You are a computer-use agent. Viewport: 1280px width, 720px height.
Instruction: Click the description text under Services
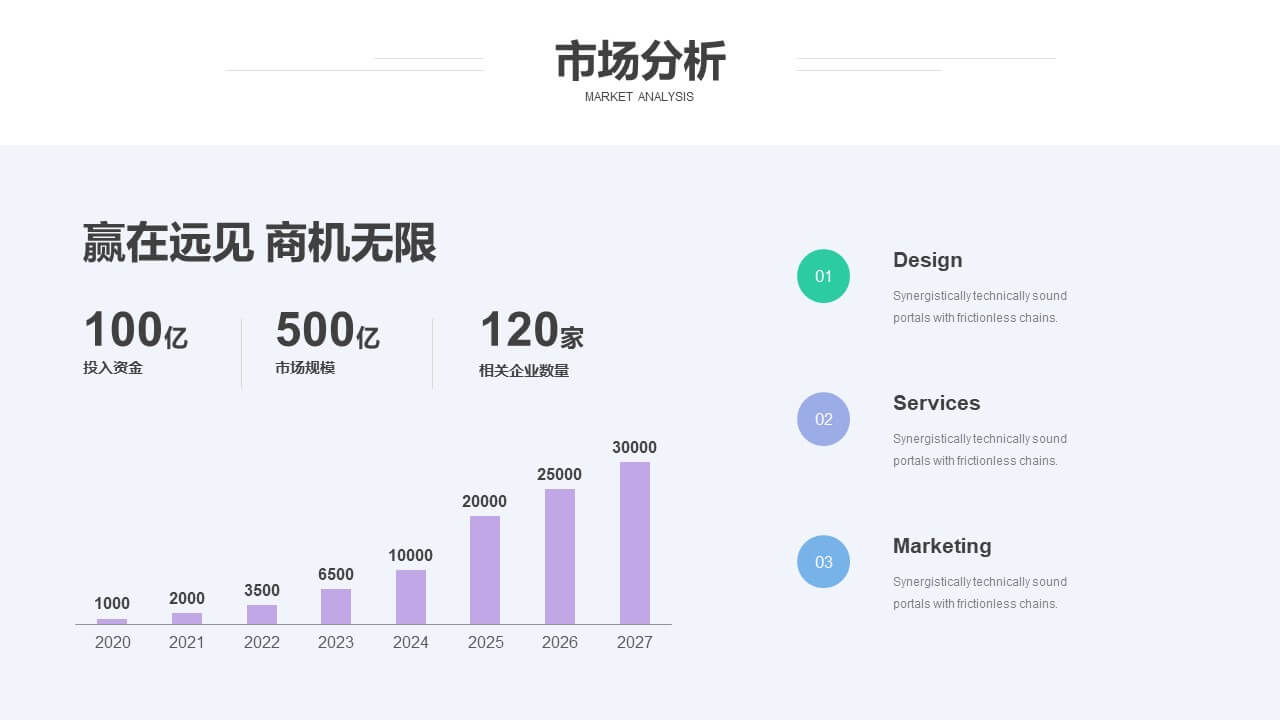[980, 450]
